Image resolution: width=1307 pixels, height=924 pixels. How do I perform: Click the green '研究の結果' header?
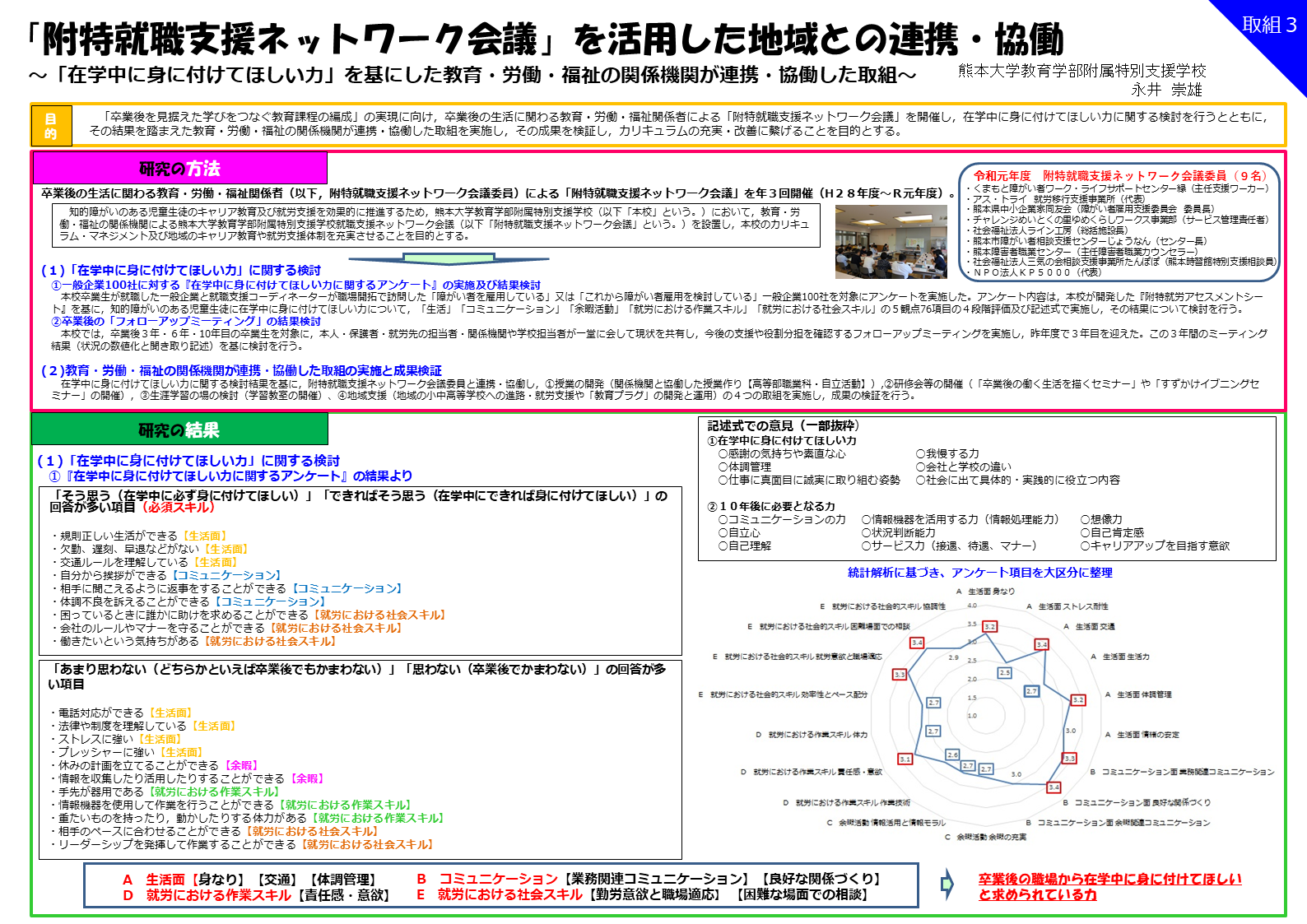click(x=179, y=429)
